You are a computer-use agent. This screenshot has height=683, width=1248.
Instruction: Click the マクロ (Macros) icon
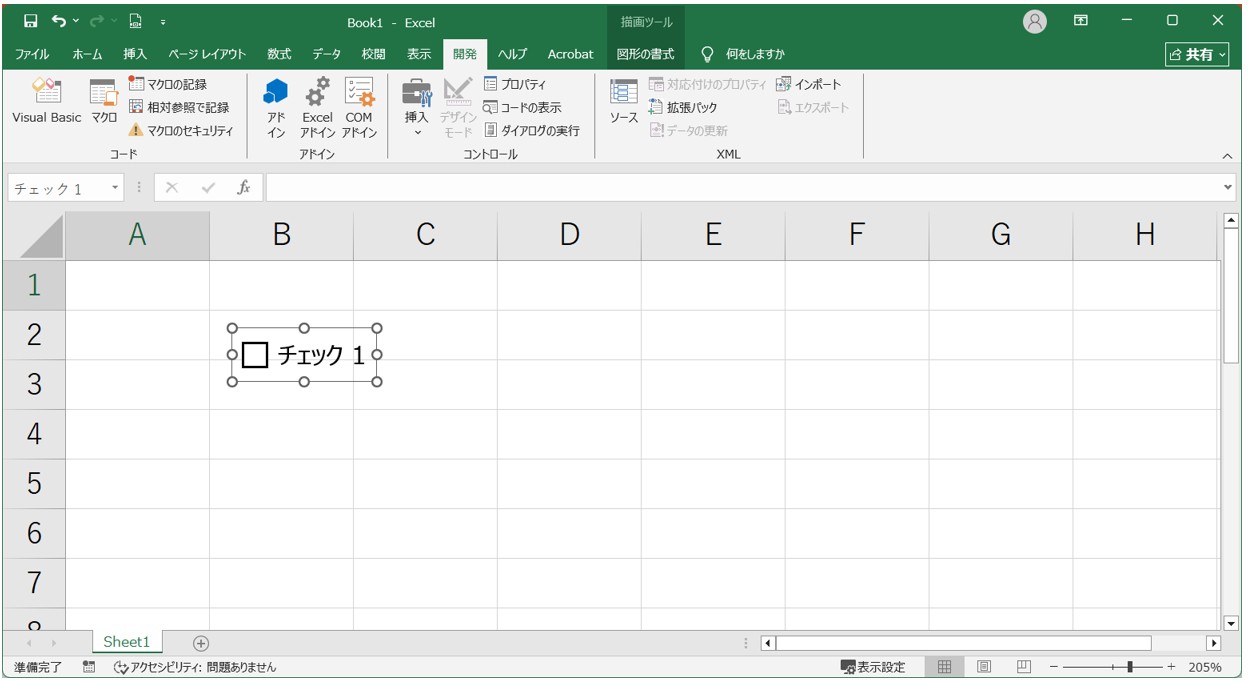[x=104, y=102]
